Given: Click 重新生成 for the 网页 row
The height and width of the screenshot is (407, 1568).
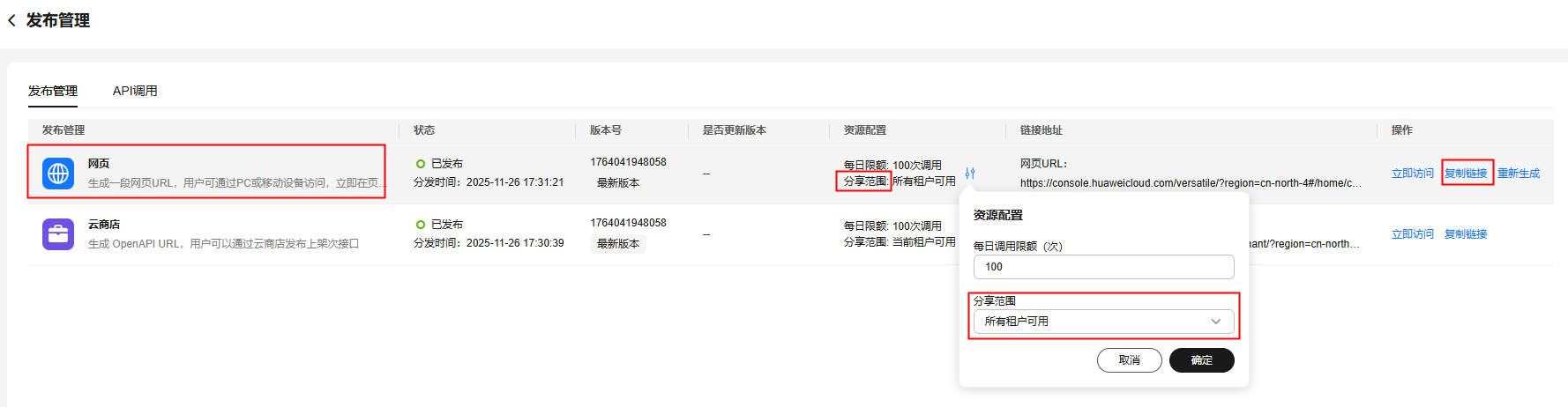Looking at the screenshot, I should click(1519, 174).
